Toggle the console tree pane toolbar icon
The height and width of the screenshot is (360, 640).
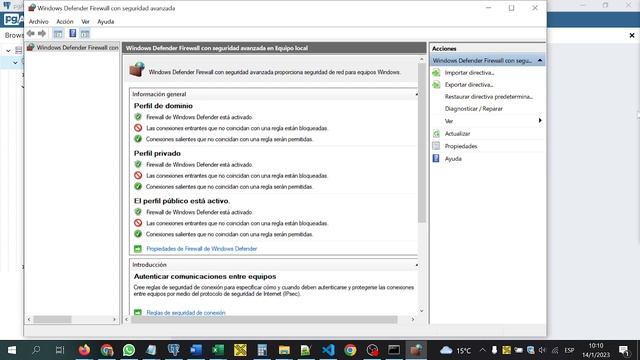point(58,34)
